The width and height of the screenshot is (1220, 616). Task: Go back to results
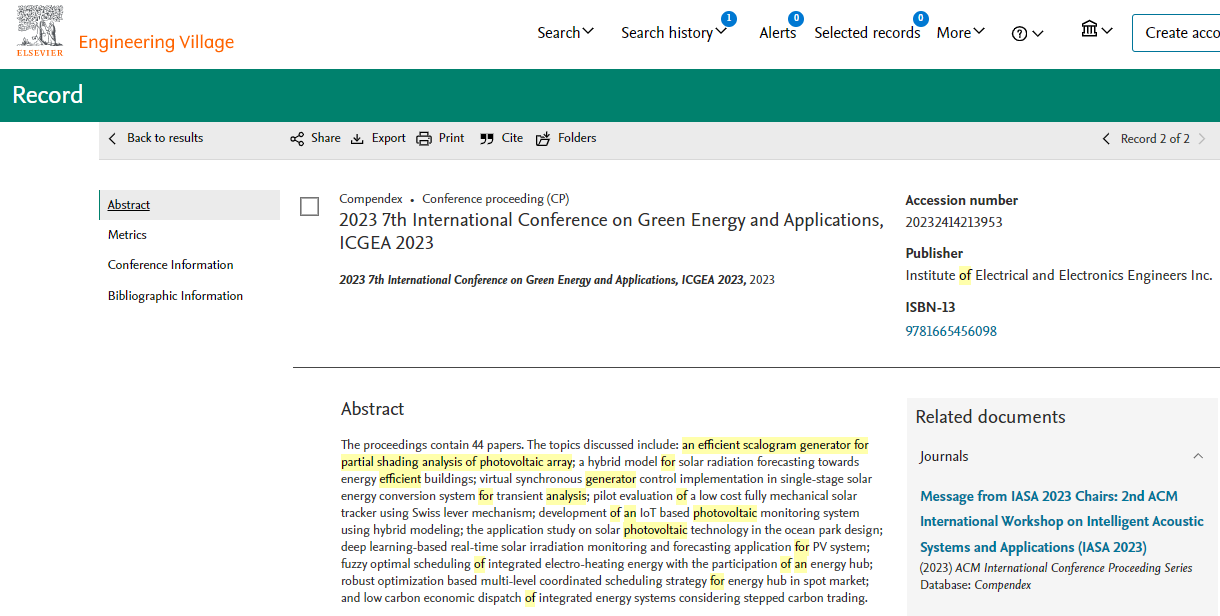point(155,138)
